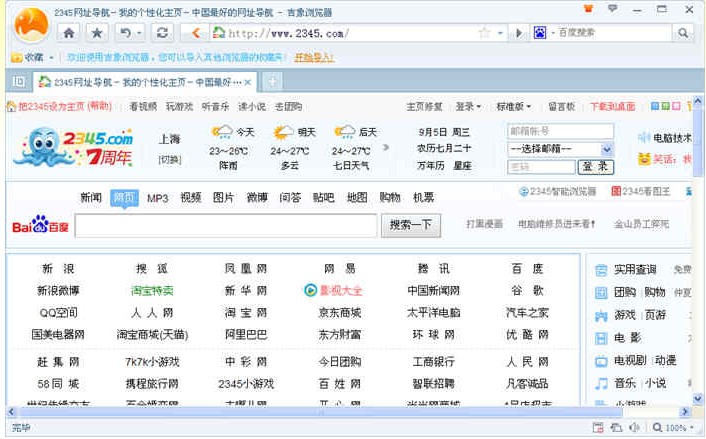Expand the weather forecast next arrow
The image size is (706, 439).
click(385, 147)
